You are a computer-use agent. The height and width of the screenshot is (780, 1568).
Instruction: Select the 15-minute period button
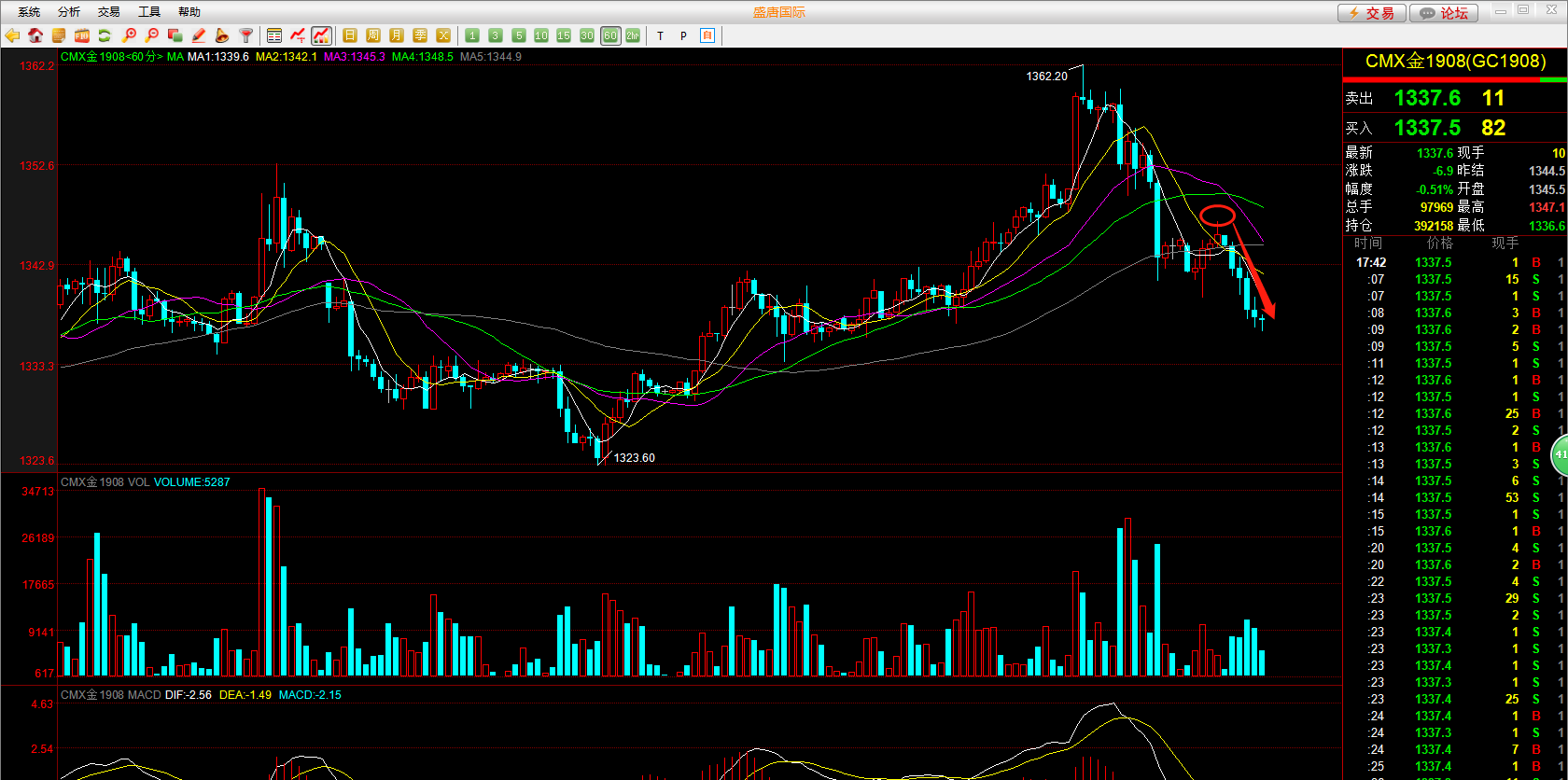tap(564, 35)
